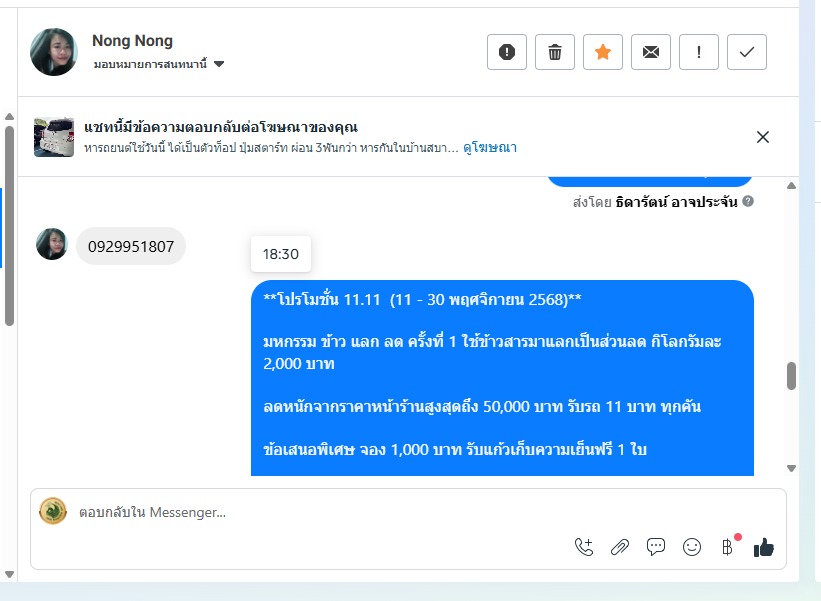This screenshot has height=601, width=821.
Task: Open Nong Nong profile picture in header
Action: click(54, 52)
